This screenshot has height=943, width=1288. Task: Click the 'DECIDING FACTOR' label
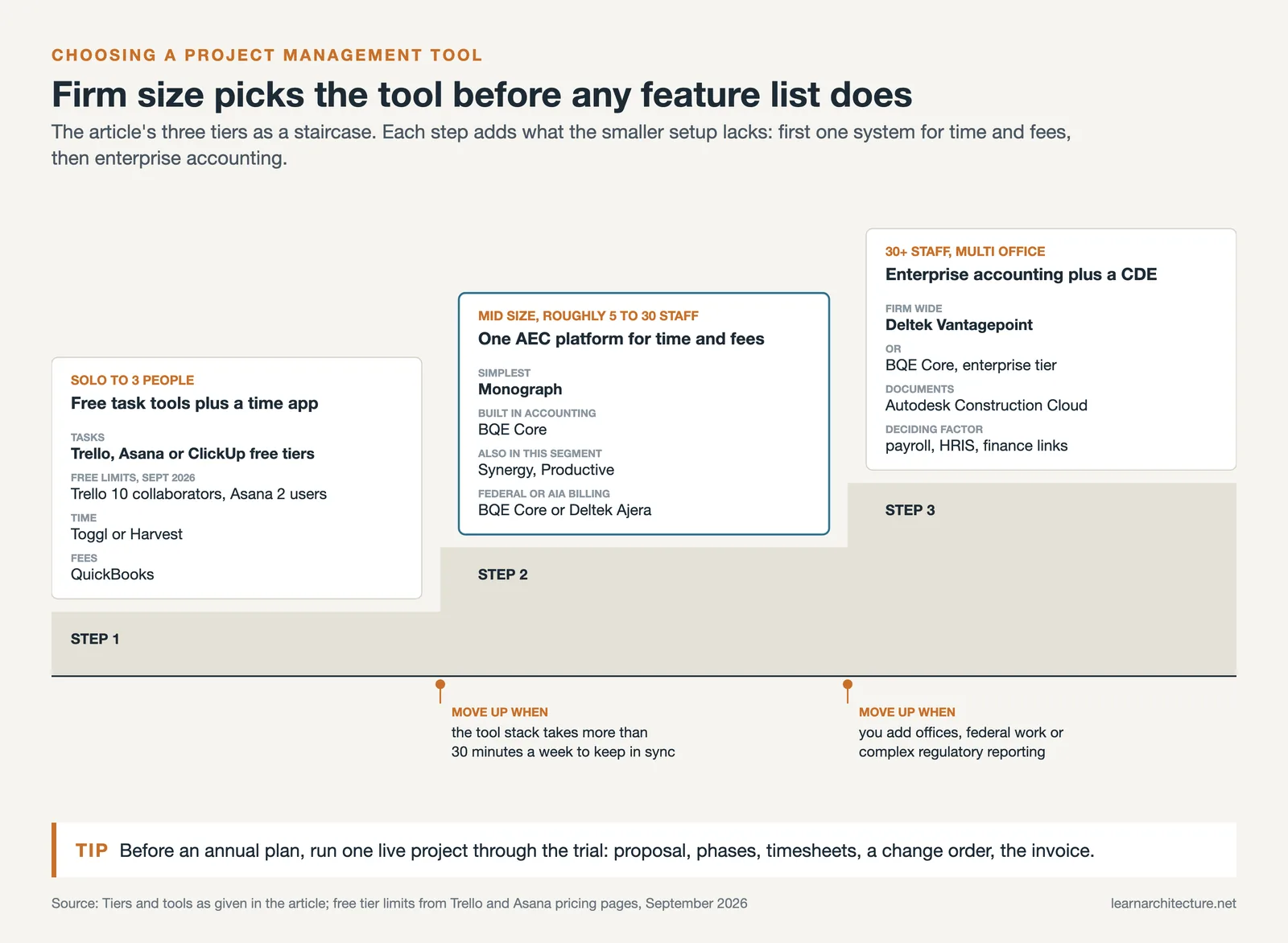[934, 429]
